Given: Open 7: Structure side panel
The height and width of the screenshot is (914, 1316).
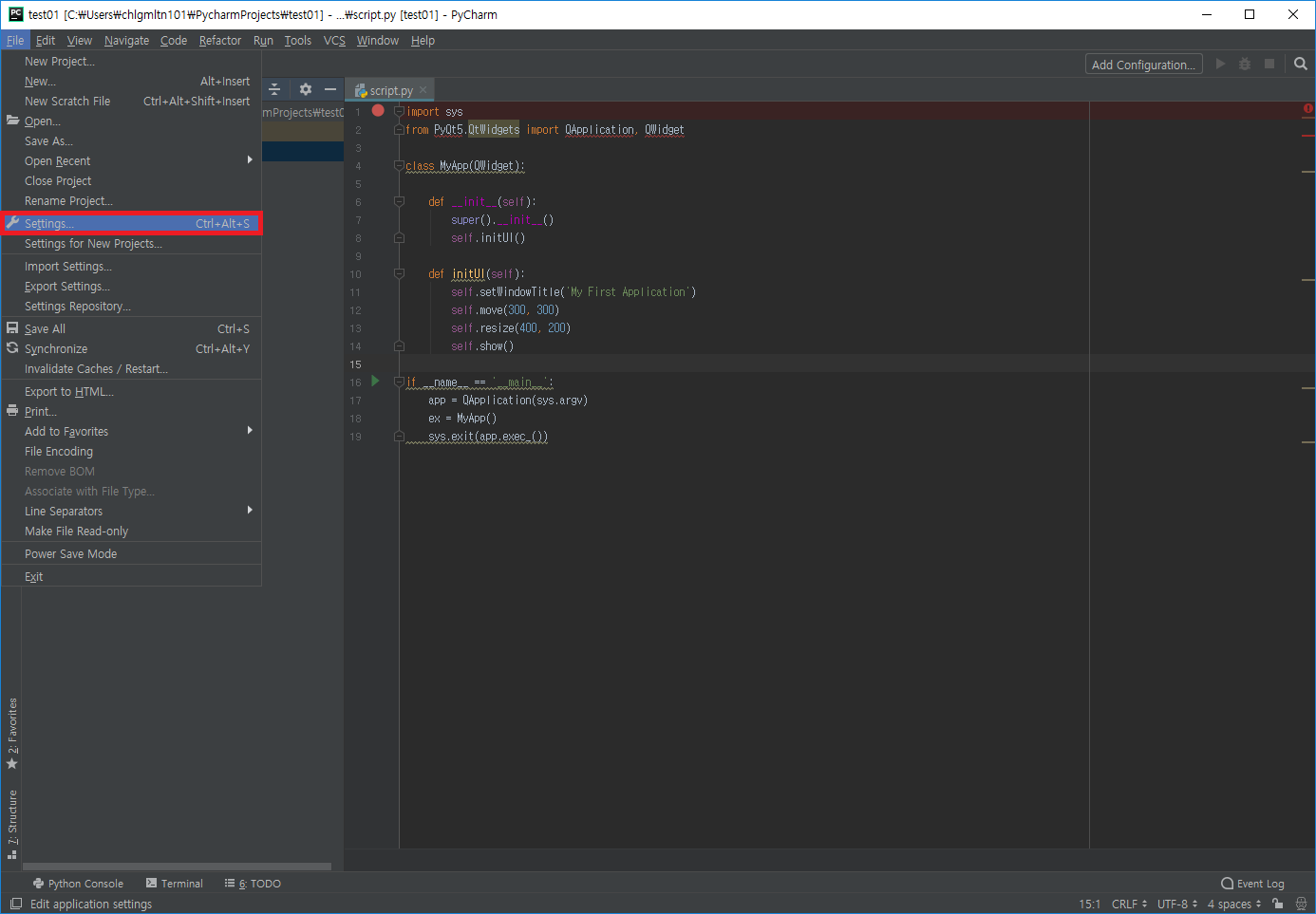Looking at the screenshot, I should 12,824.
